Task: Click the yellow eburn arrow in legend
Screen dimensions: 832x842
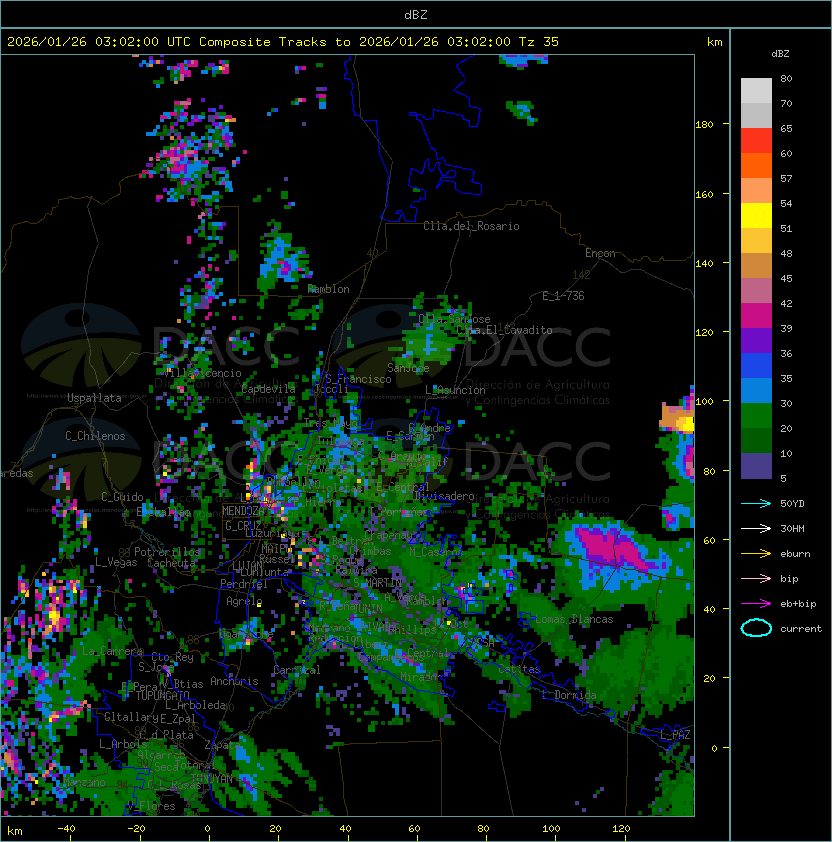Action: (756, 554)
